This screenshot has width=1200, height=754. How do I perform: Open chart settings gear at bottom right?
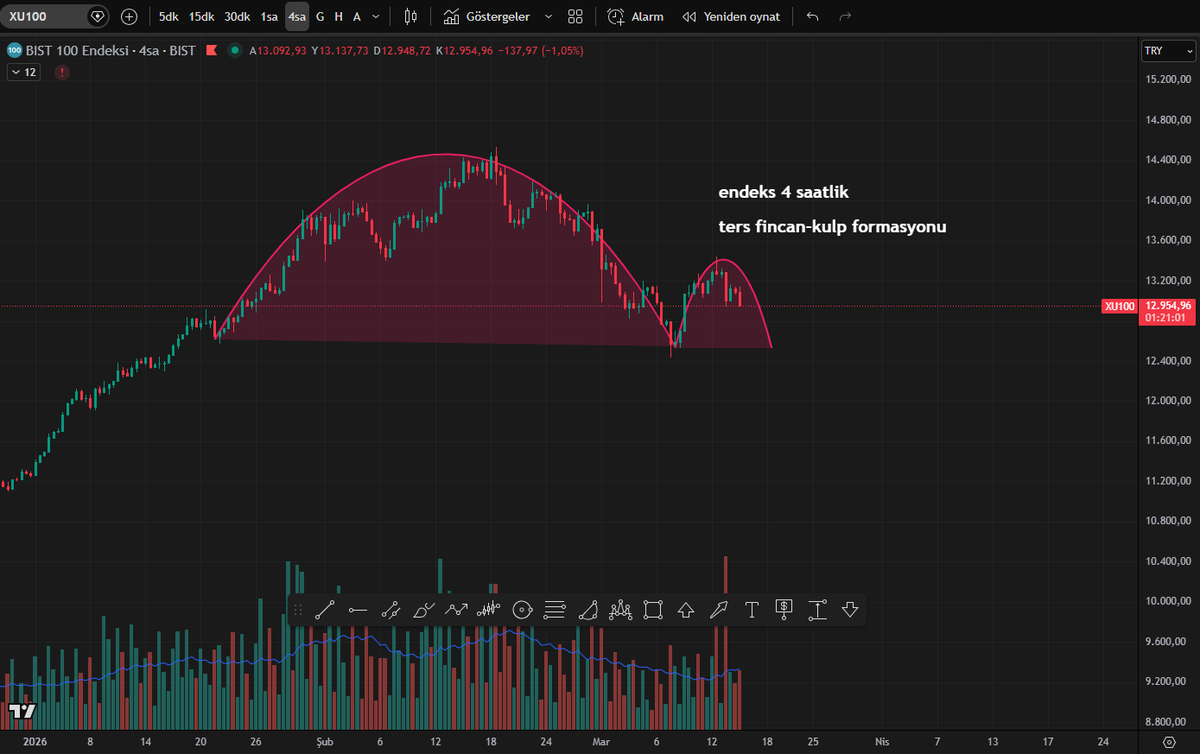(1169, 742)
